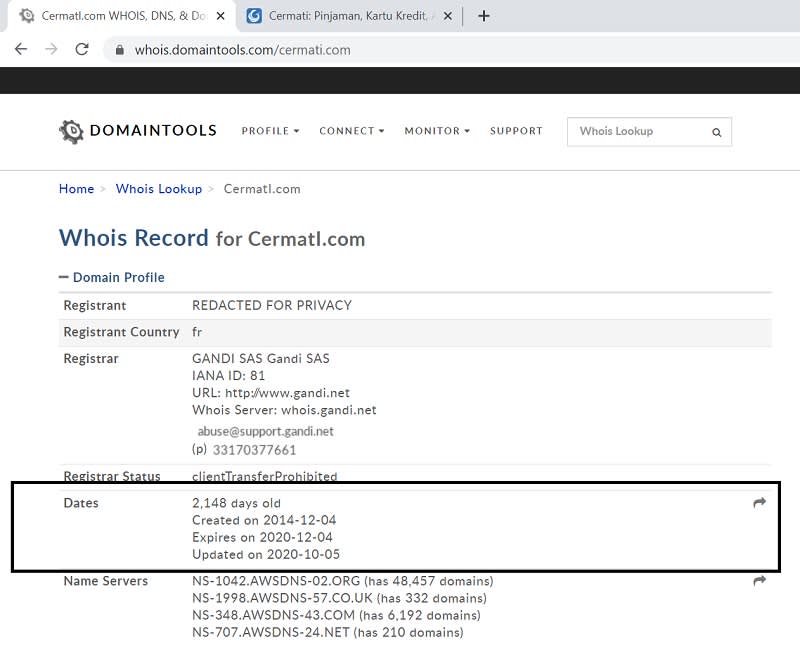Image resolution: width=800 pixels, height=645 pixels.
Task: Click NS-1042.AWSDNS-02.ORG name server
Action: pyautogui.click(x=276, y=581)
